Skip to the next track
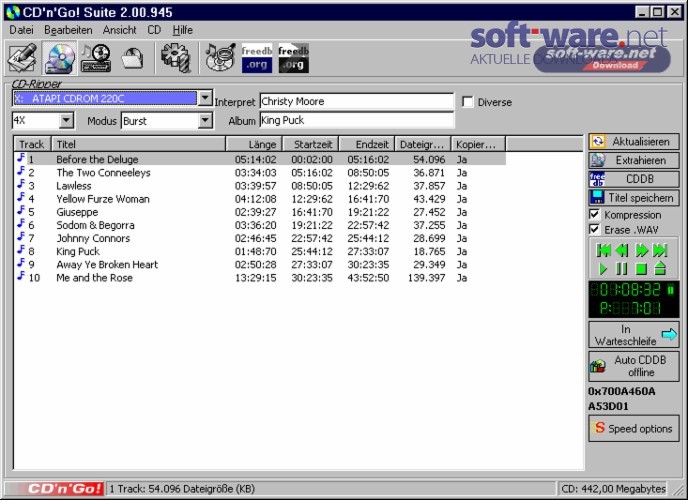688x500 pixels. coord(660,250)
